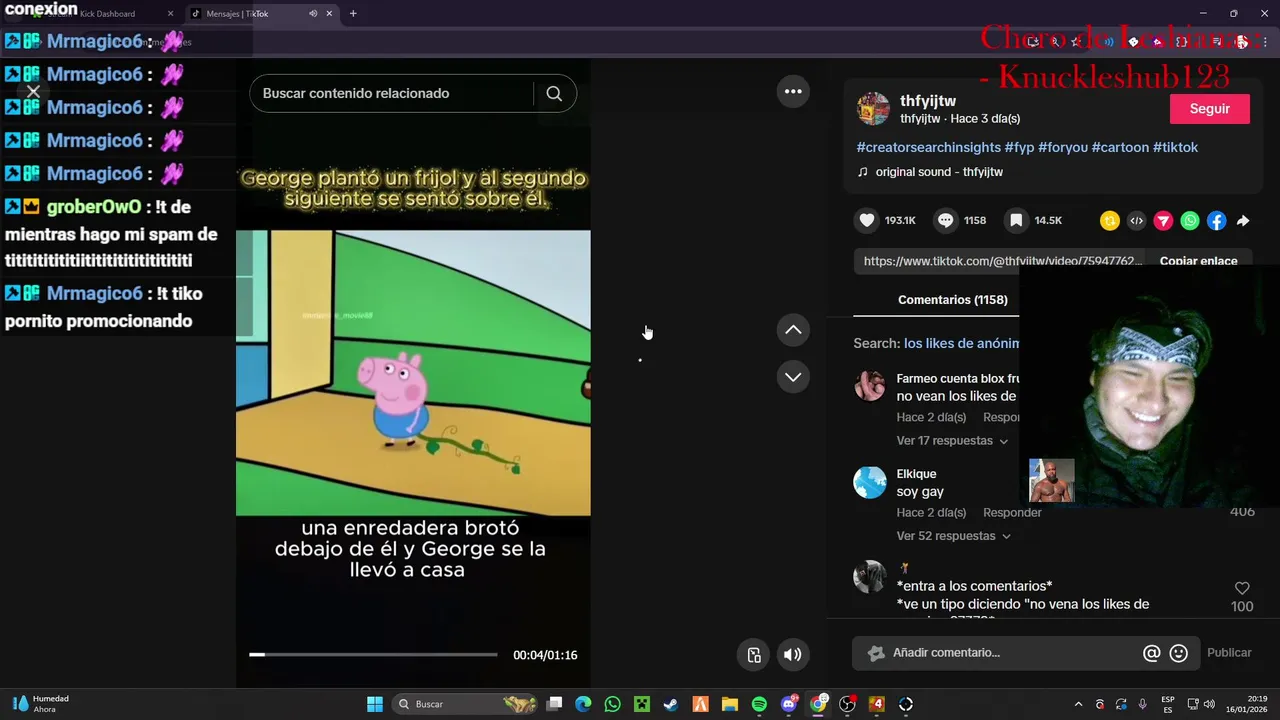Viewport: 1280px width, 720px height.
Task: Open comments via speech bubble icon
Action: [x=945, y=220]
